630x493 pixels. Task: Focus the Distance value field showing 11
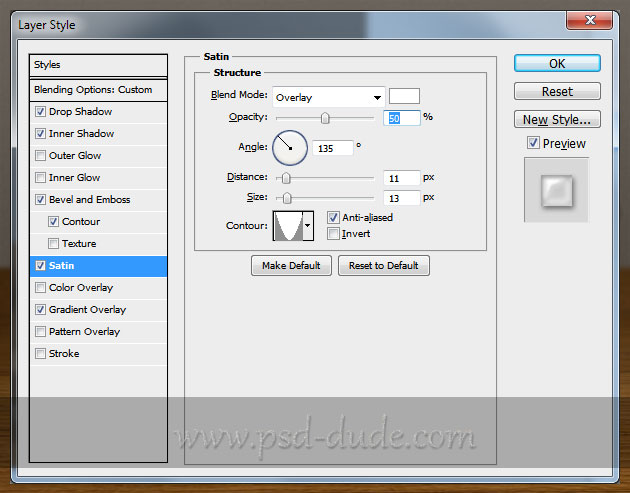point(402,178)
